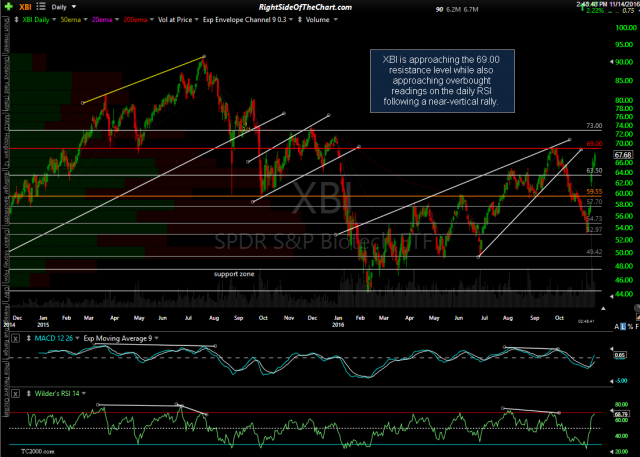Click the 0.65 MACD value label
640x457 pixels.
click(x=620, y=355)
